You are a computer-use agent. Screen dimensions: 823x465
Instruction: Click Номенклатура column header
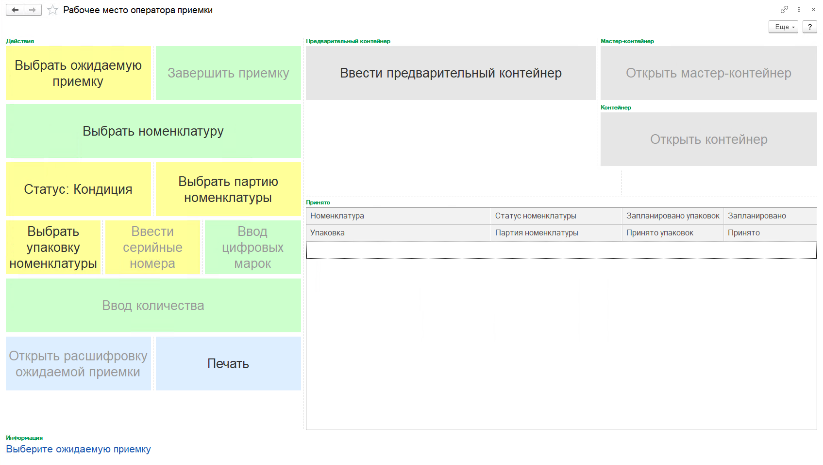tap(398, 216)
